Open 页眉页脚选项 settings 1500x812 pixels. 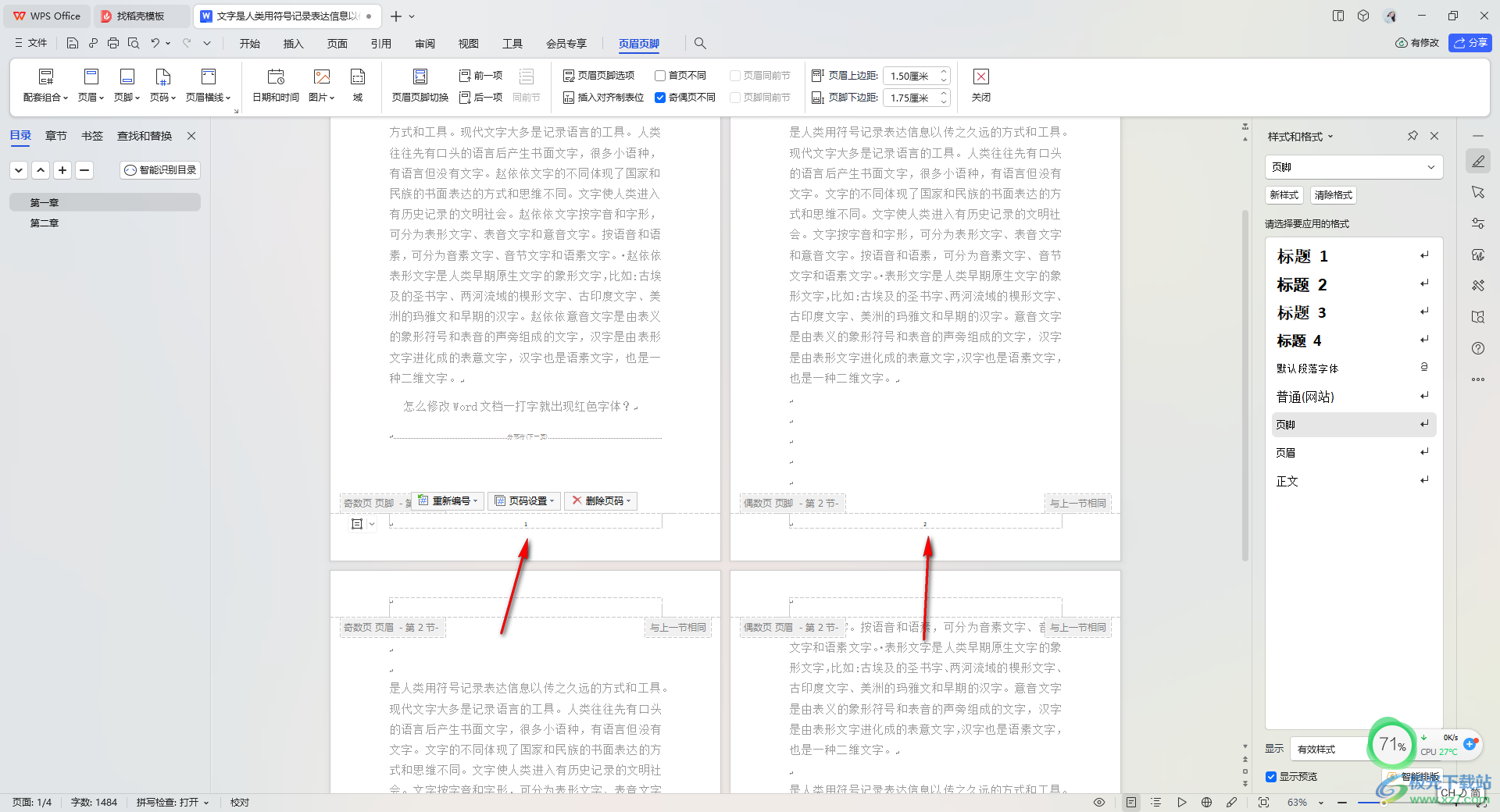click(599, 76)
